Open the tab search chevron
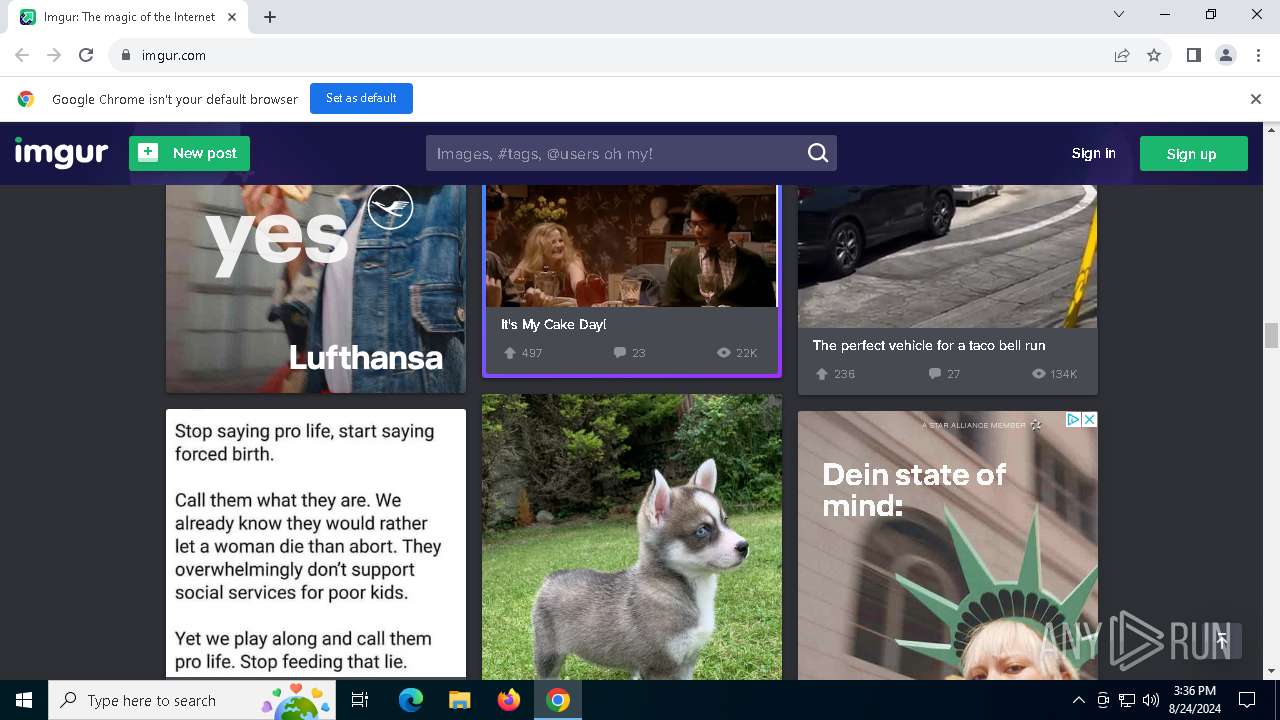Viewport: 1280px width, 720px height. (1119, 14)
